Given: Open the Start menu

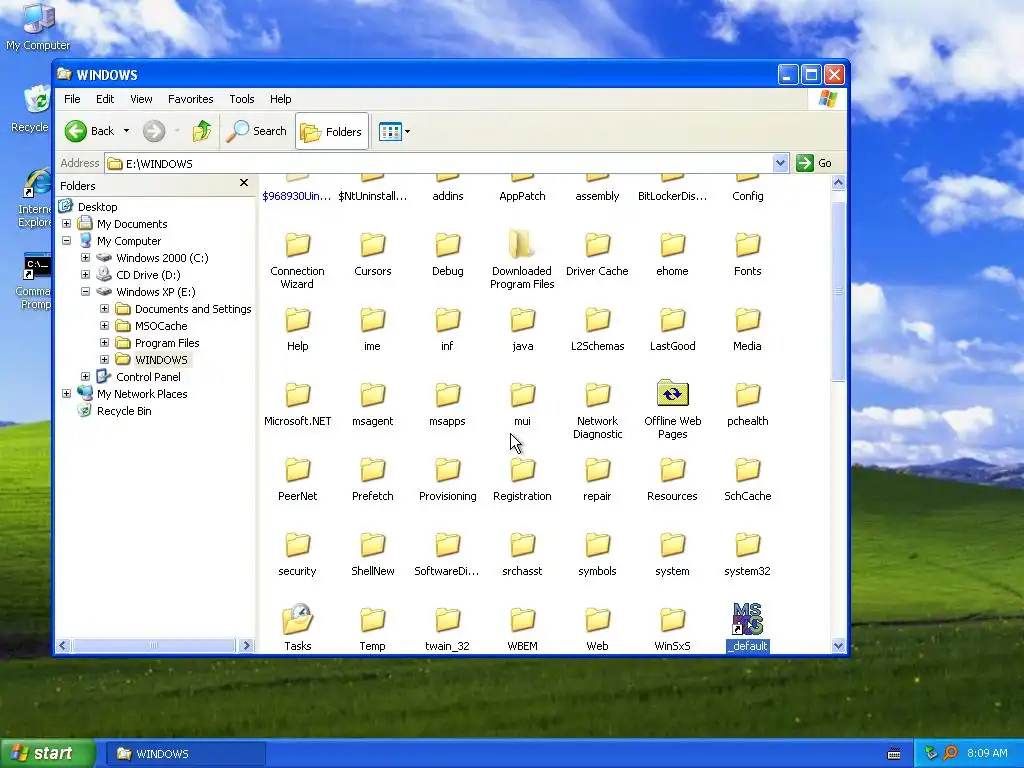Looking at the screenshot, I should [x=47, y=753].
